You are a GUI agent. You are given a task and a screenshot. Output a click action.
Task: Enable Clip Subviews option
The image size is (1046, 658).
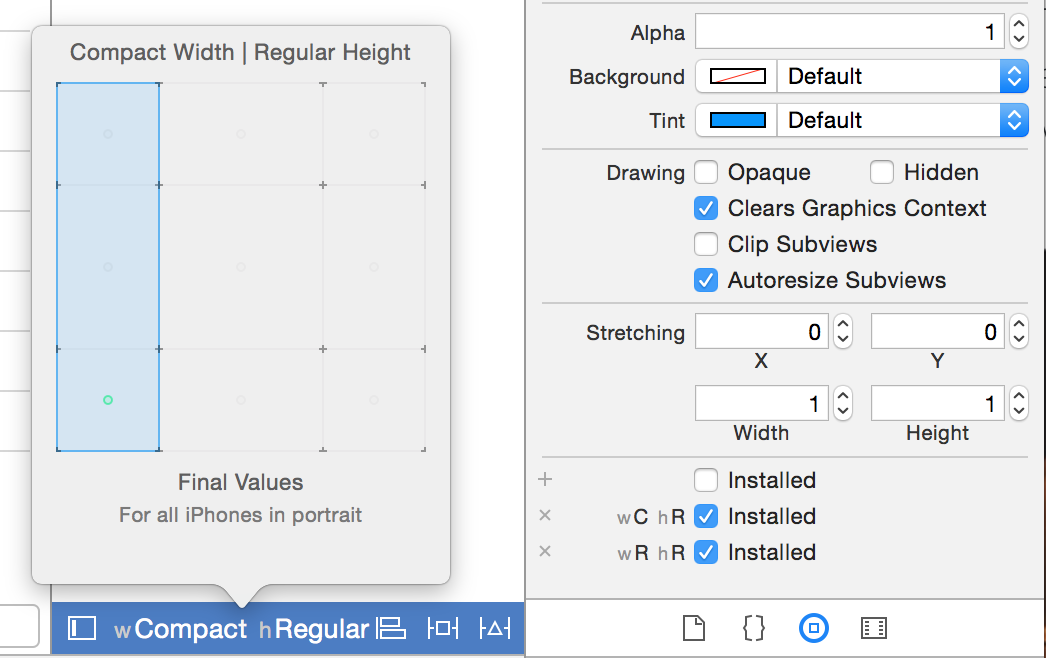click(706, 244)
